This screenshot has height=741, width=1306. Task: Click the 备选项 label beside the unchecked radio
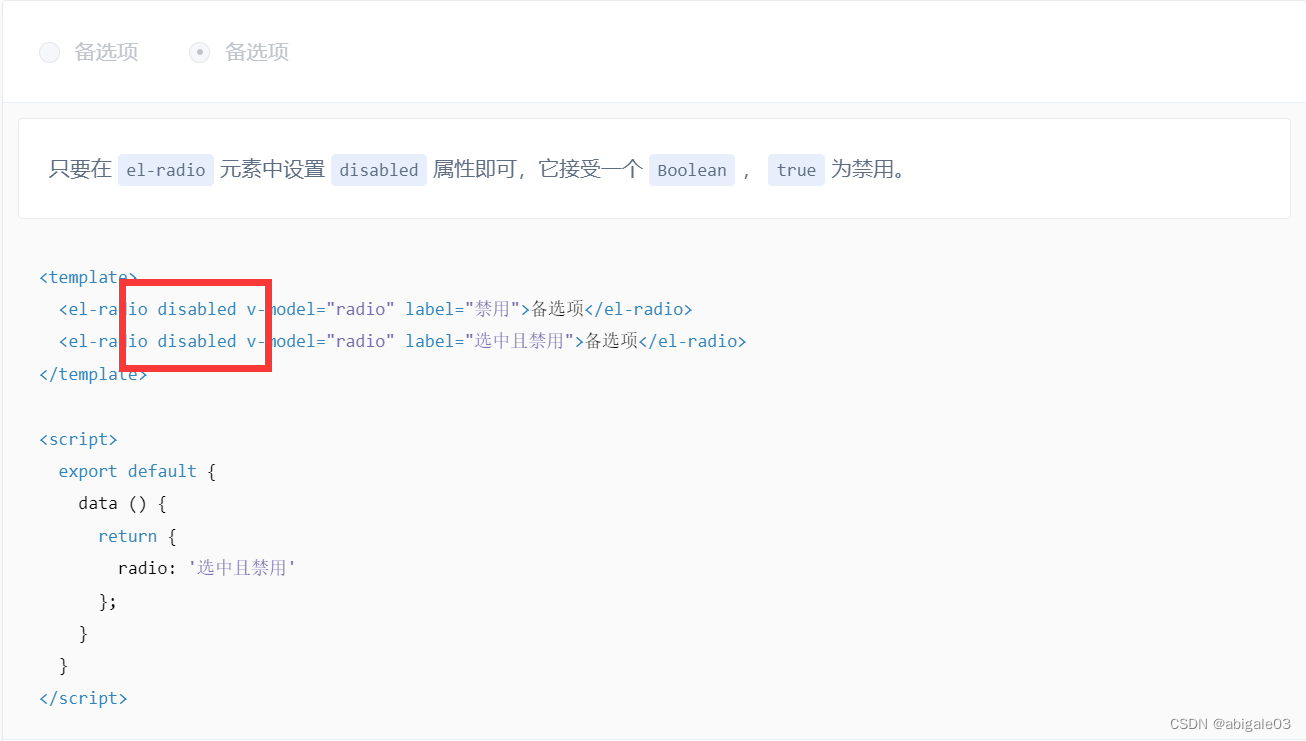[x=106, y=53]
